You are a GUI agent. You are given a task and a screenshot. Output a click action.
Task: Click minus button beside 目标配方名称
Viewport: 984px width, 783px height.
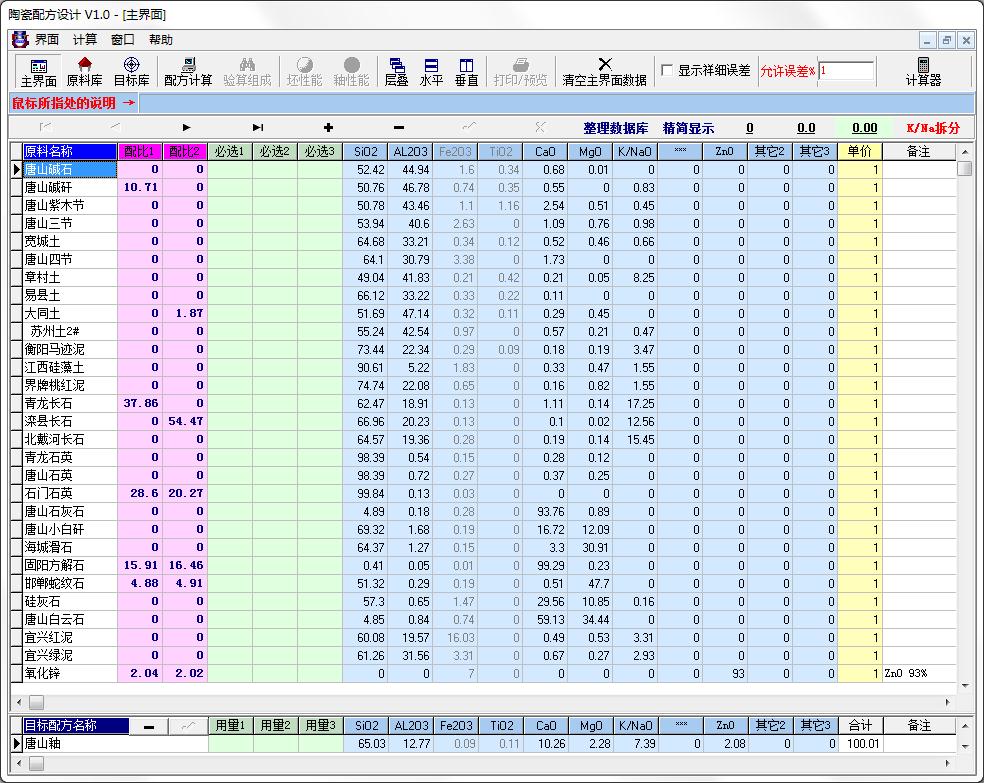(149, 727)
